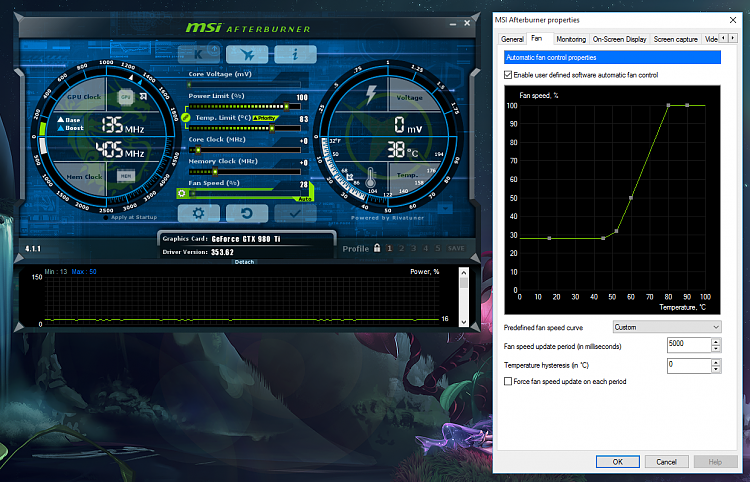Click the Temp Limit slider handle
Image resolution: width=750 pixels, height=482 pixels.
pos(272,128)
